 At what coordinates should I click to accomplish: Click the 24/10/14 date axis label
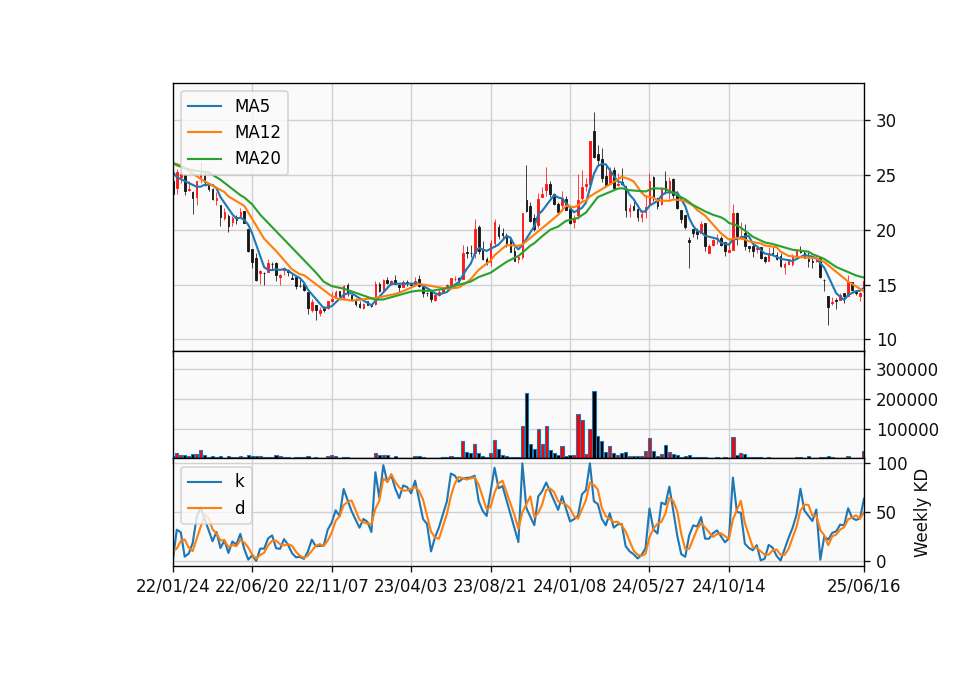[x=729, y=586]
